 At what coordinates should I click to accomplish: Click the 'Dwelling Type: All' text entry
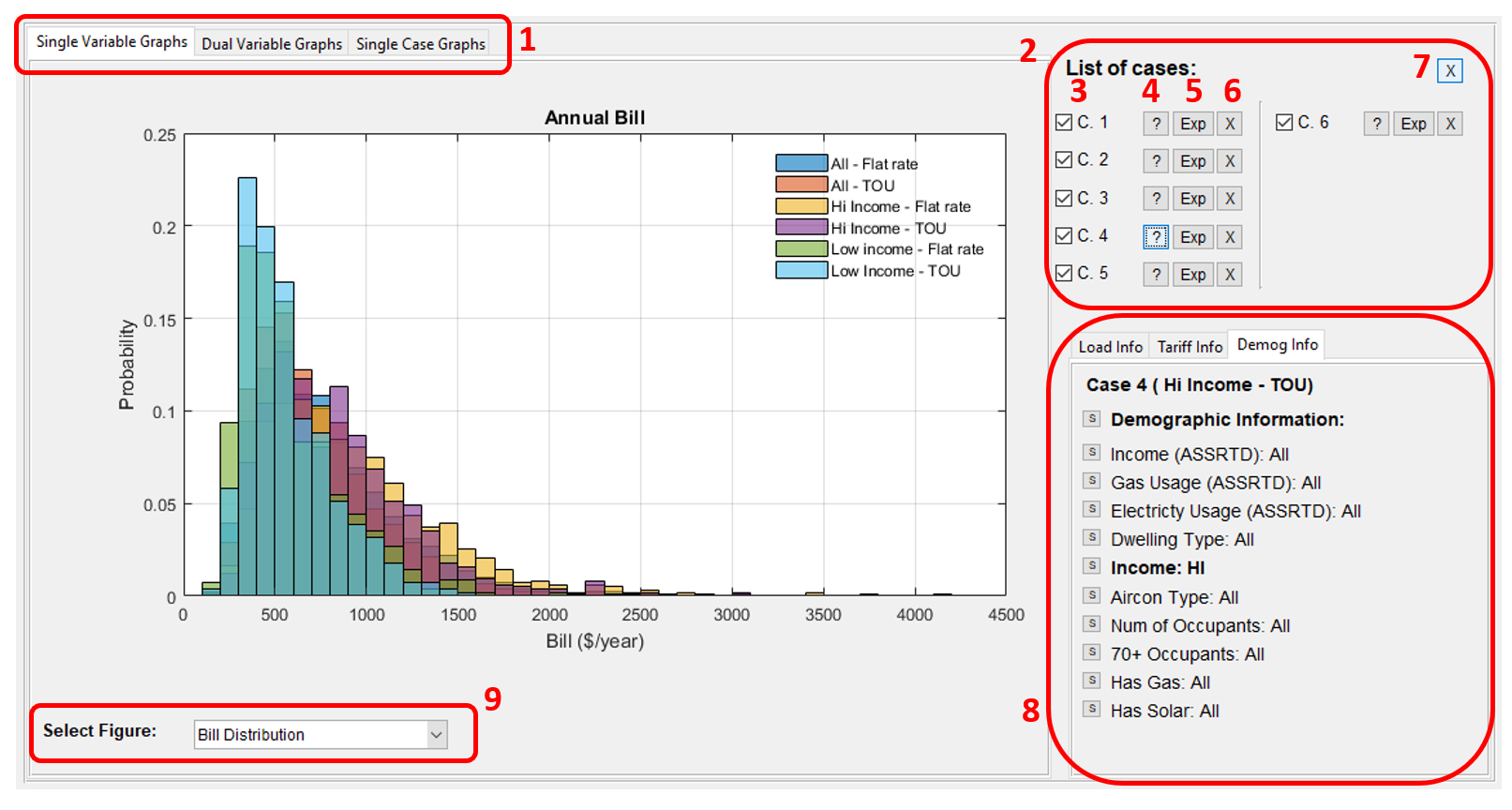pos(1182,540)
